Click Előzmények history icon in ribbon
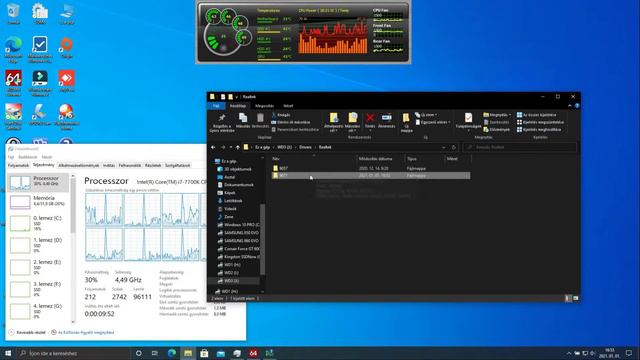The width and height of the screenshot is (640, 360). [496, 130]
